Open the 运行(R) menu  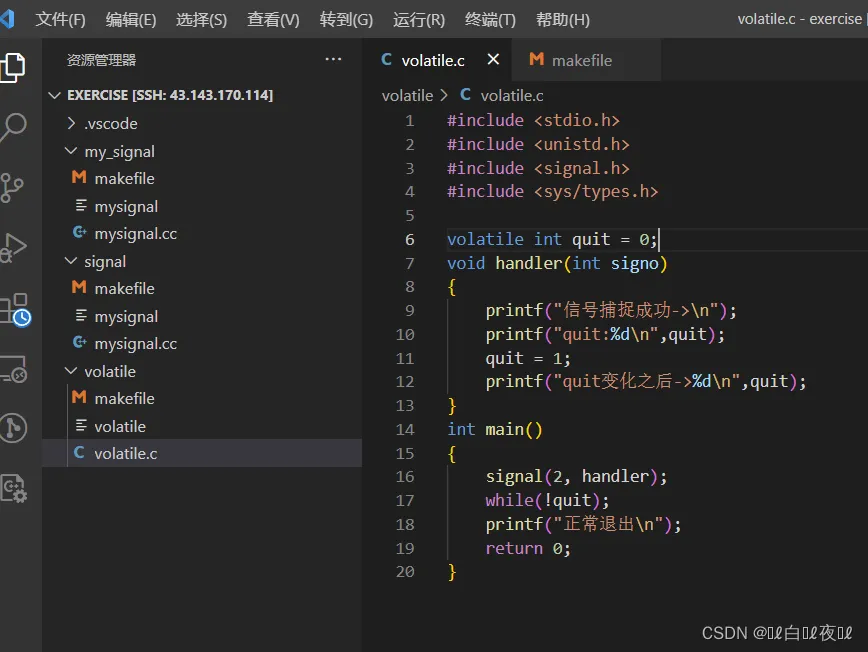click(419, 20)
